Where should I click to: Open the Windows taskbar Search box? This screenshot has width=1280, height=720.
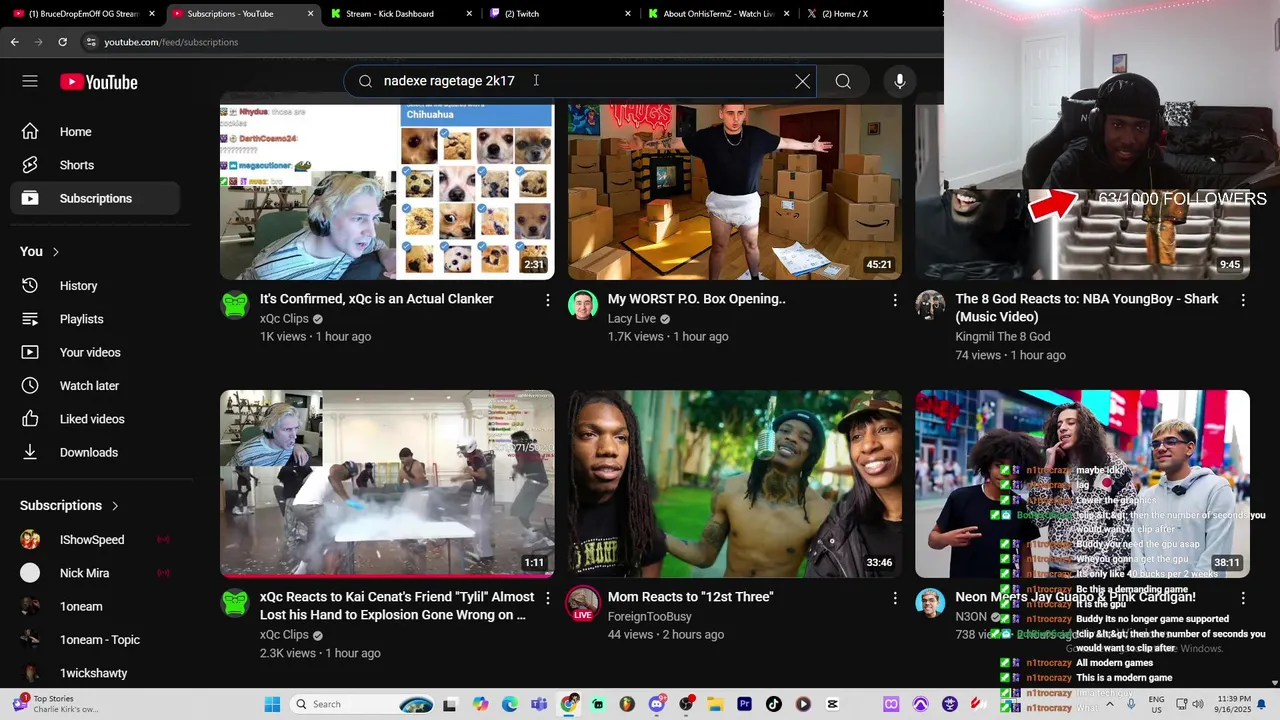tap(364, 704)
